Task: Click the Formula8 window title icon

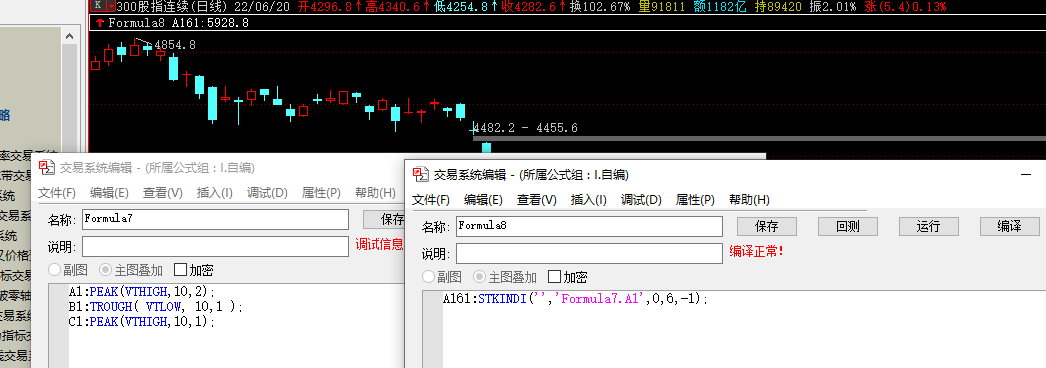Action: (421, 175)
